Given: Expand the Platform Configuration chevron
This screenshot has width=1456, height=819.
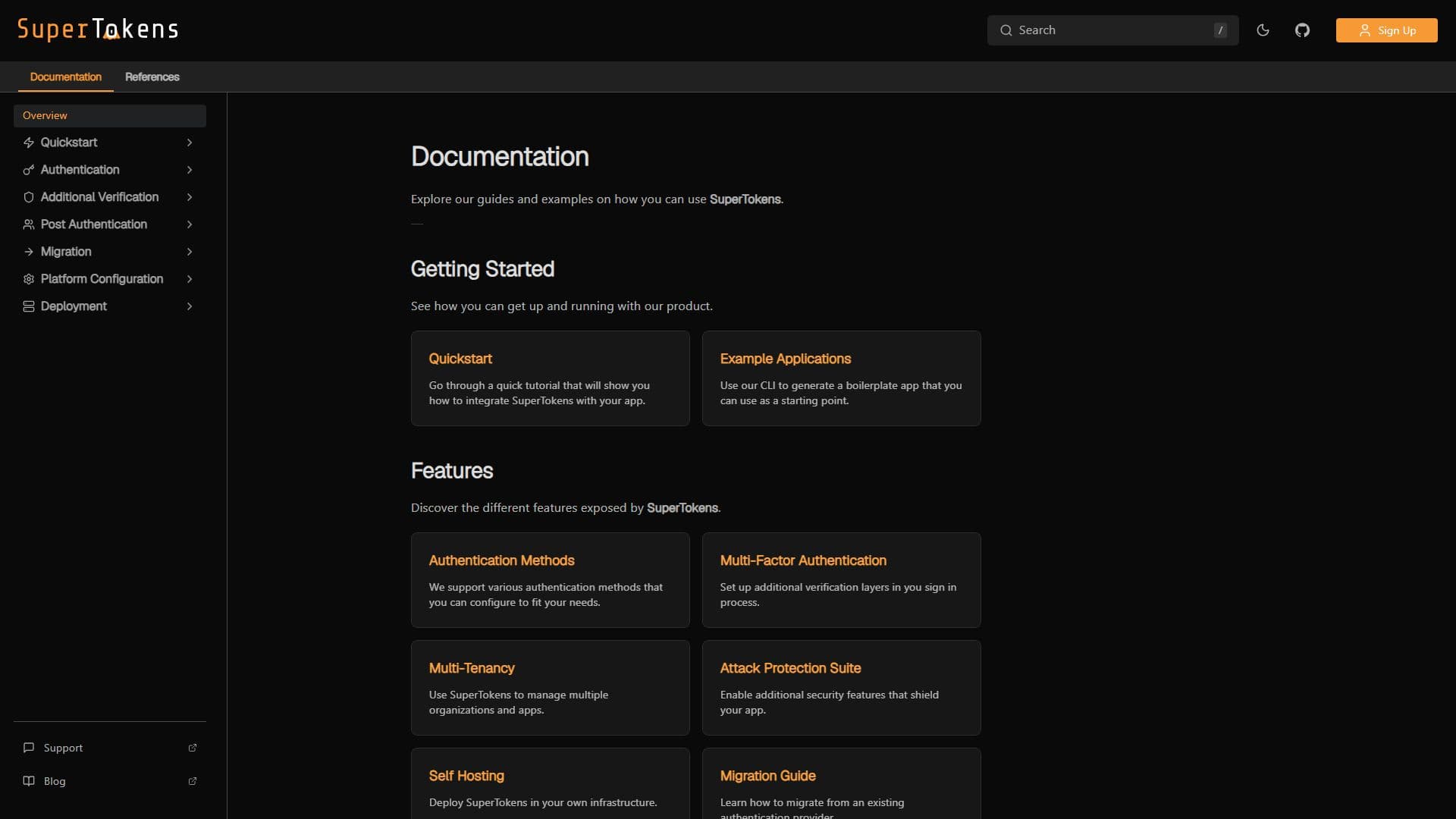Looking at the screenshot, I should tap(190, 279).
